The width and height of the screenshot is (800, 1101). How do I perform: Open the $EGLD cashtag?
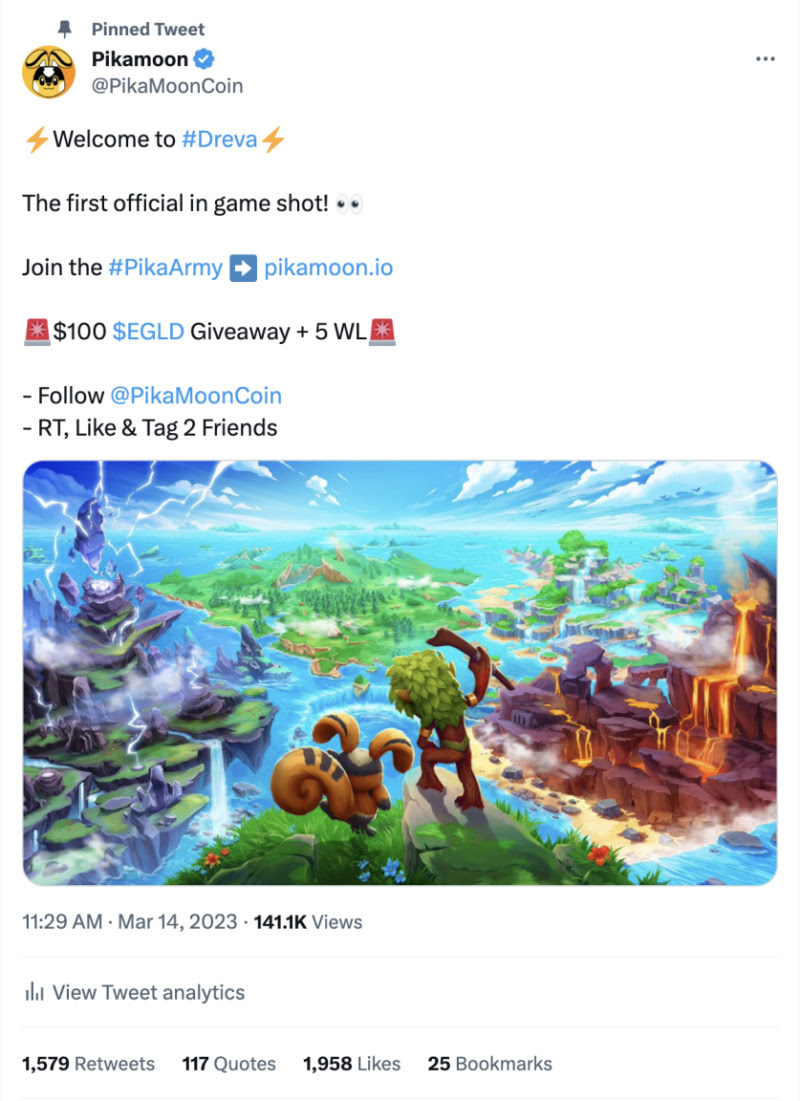point(148,331)
